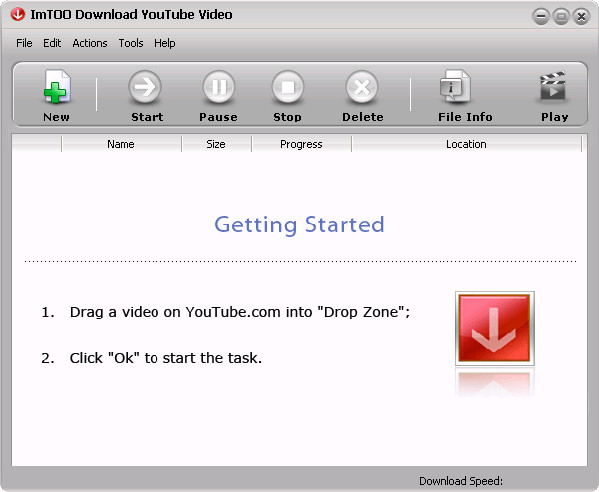This screenshot has height=492, width=599.
Task: Click the Play clapperboard icon
Action: coord(553,86)
